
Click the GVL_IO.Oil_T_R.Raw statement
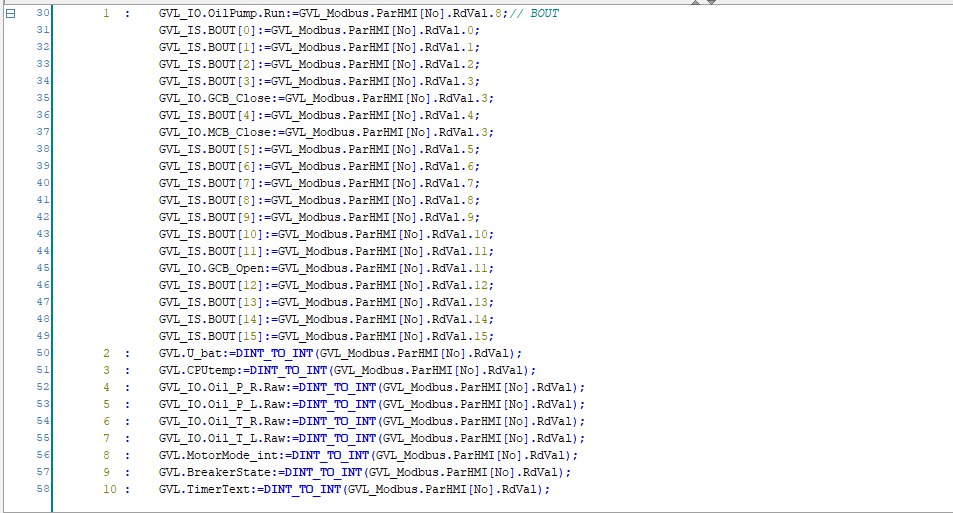pos(372,422)
